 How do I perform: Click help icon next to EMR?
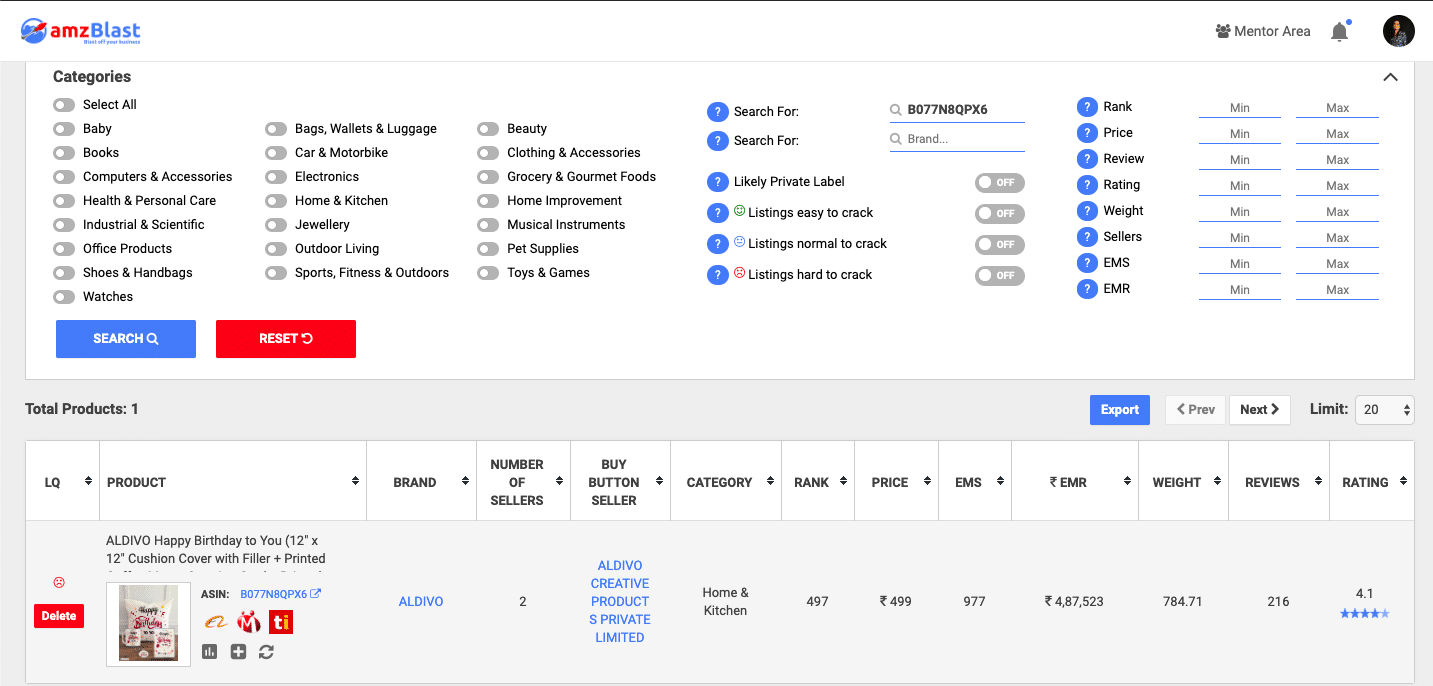tap(1087, 289)
